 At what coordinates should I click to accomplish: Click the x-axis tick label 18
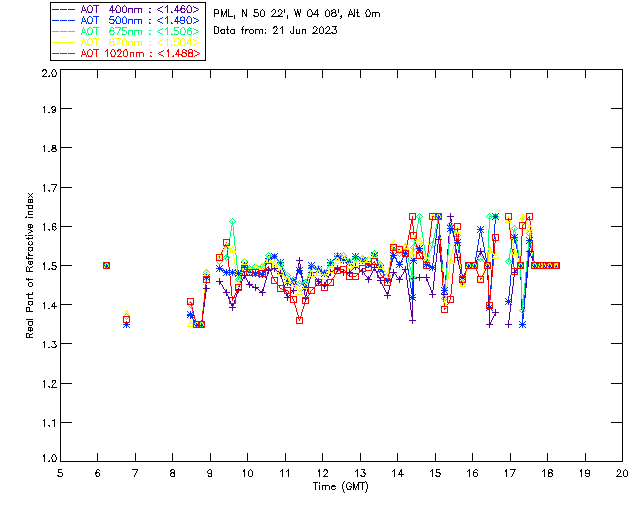[x=547, y=473]
